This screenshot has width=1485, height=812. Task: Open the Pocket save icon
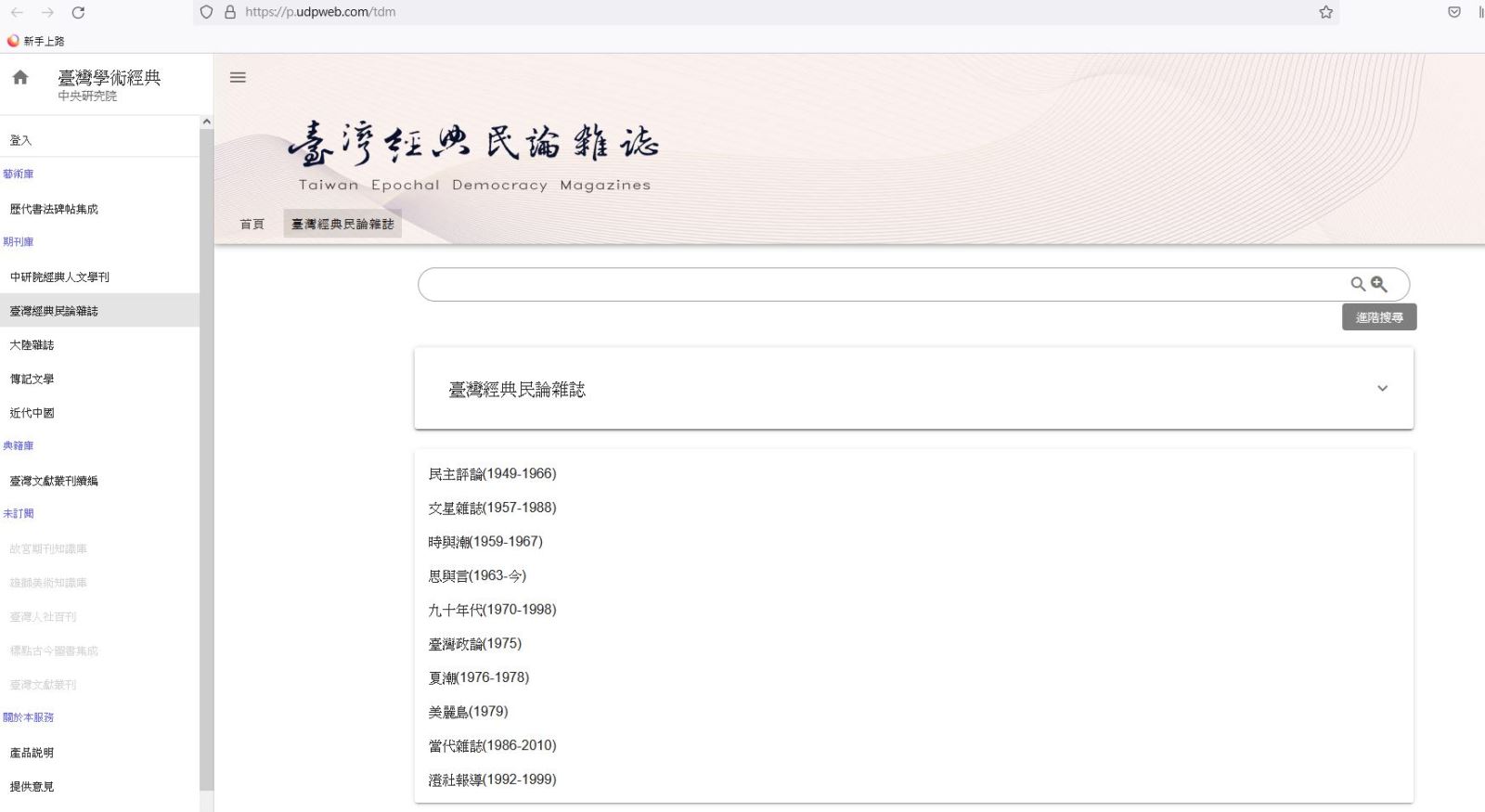pos(1454,12)
